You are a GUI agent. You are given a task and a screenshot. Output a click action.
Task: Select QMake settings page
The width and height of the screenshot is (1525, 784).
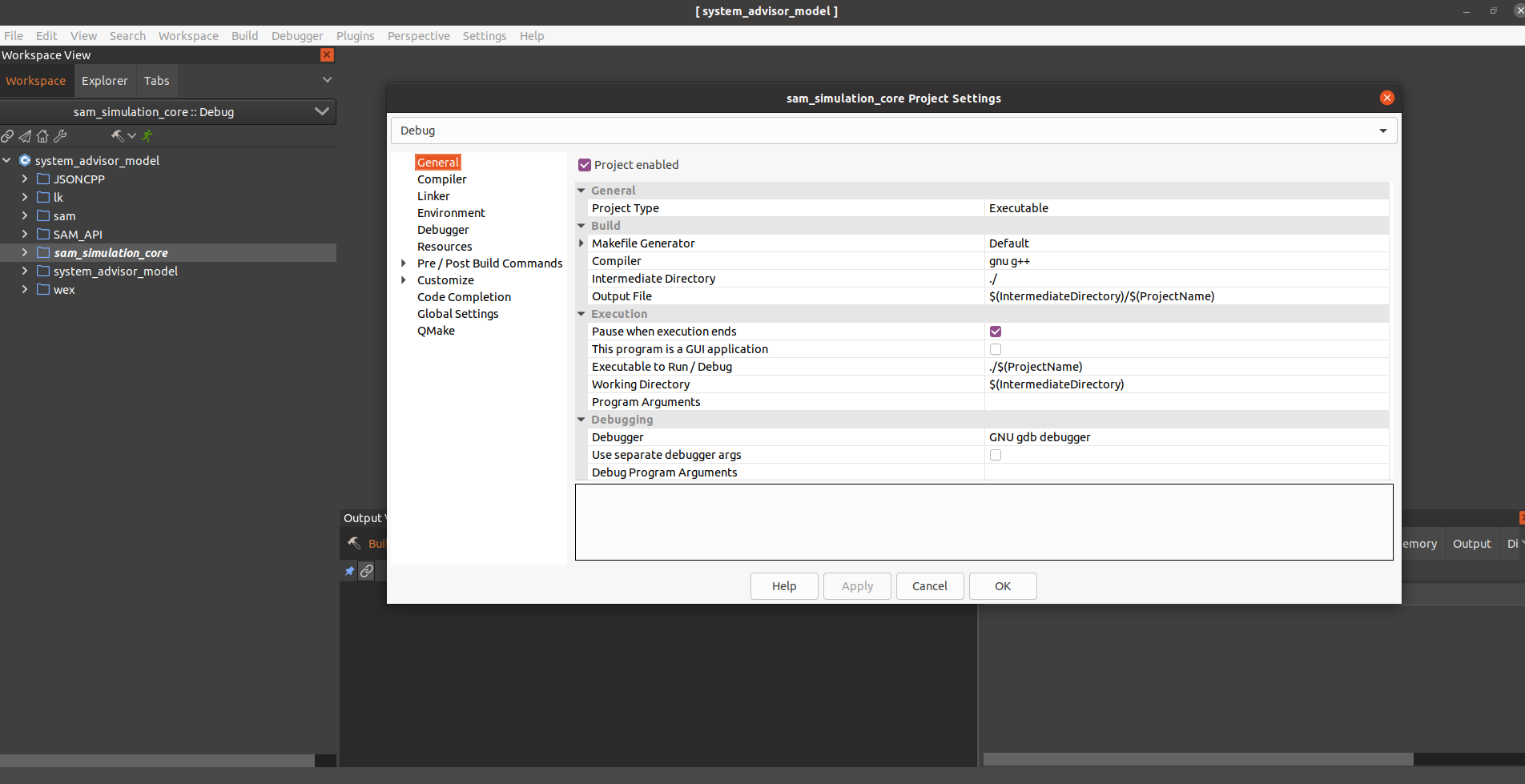(436, 331)
